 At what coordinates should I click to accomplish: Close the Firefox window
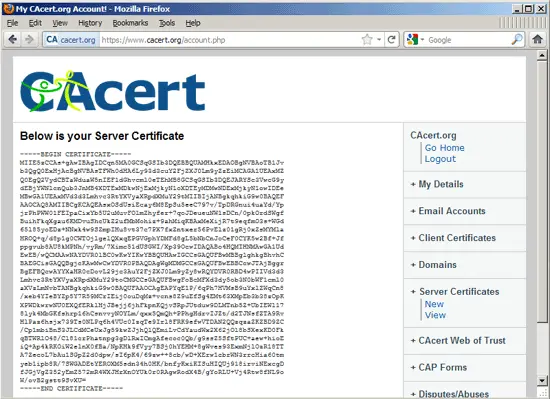click(541, 9)
